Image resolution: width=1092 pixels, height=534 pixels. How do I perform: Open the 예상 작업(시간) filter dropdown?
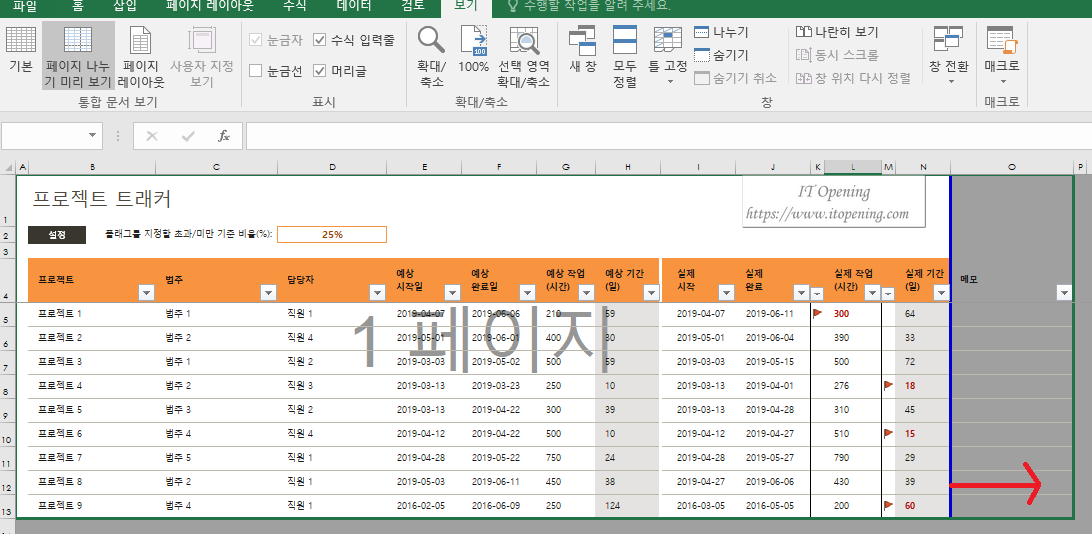pos(587,293)
